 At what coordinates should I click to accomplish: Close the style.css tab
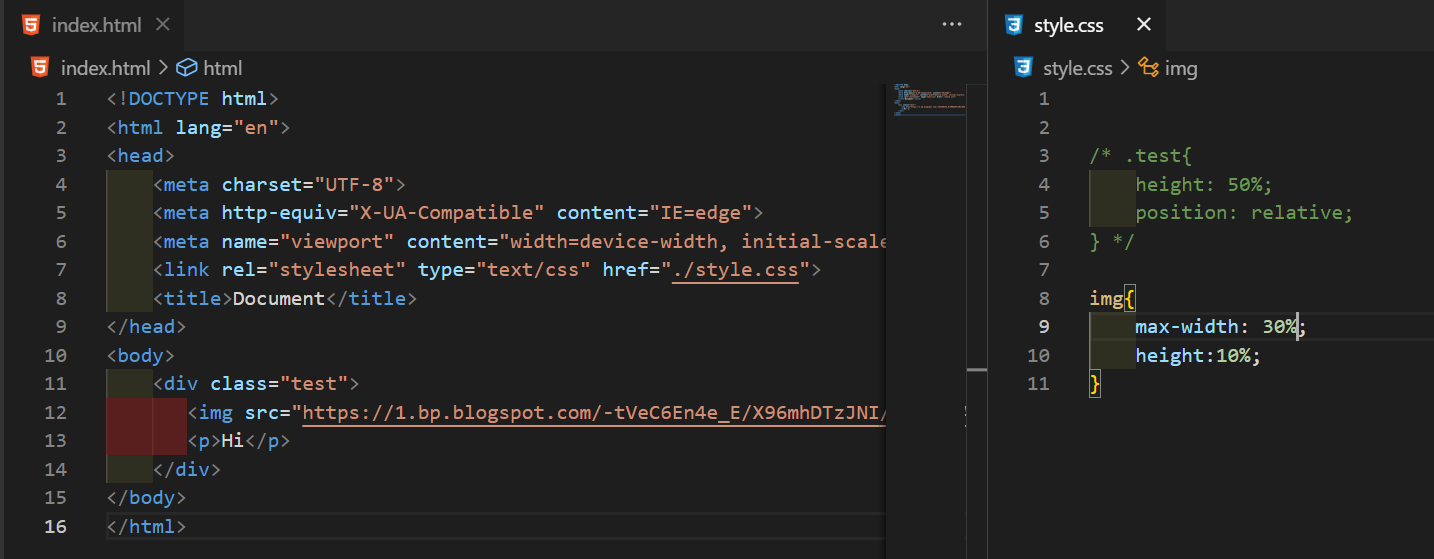pos(1144,25)
